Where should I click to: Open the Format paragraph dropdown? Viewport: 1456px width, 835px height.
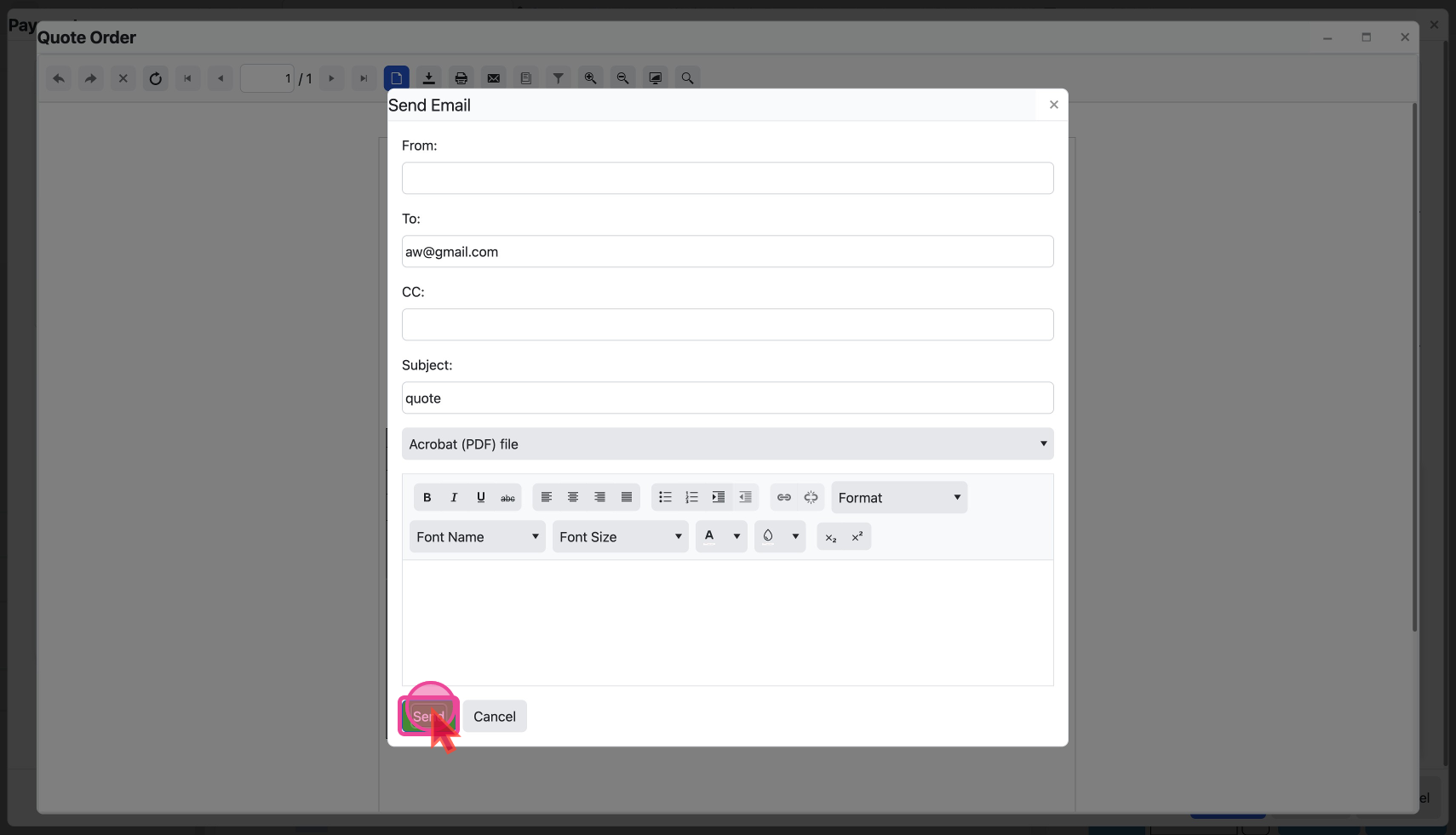click(x=899, y=497)
